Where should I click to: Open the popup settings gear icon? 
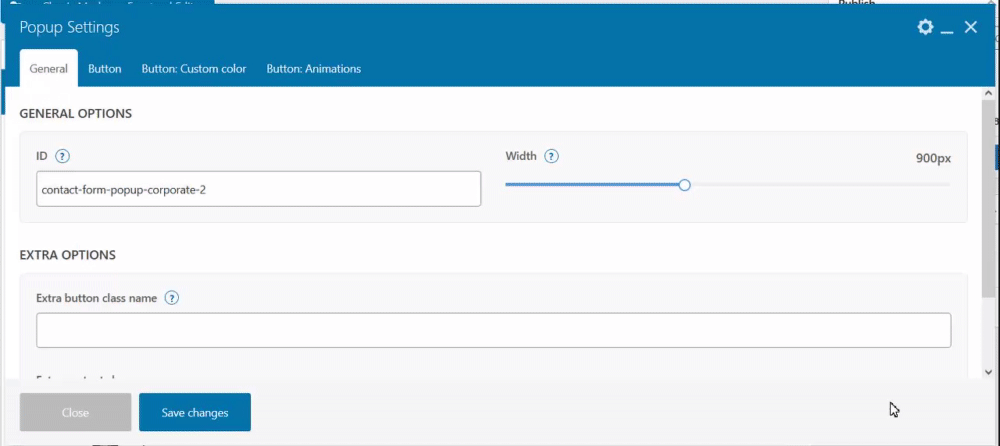click(925, 27)
